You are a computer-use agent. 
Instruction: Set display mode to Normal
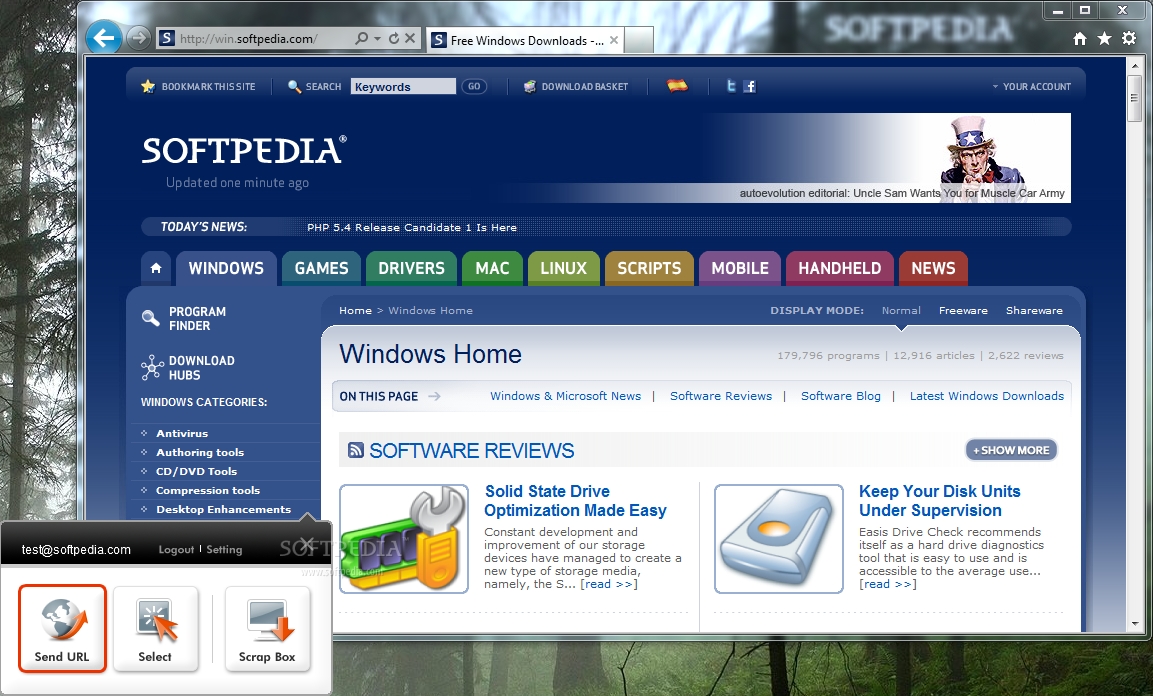pyautogui.click(x=901, y=310)
